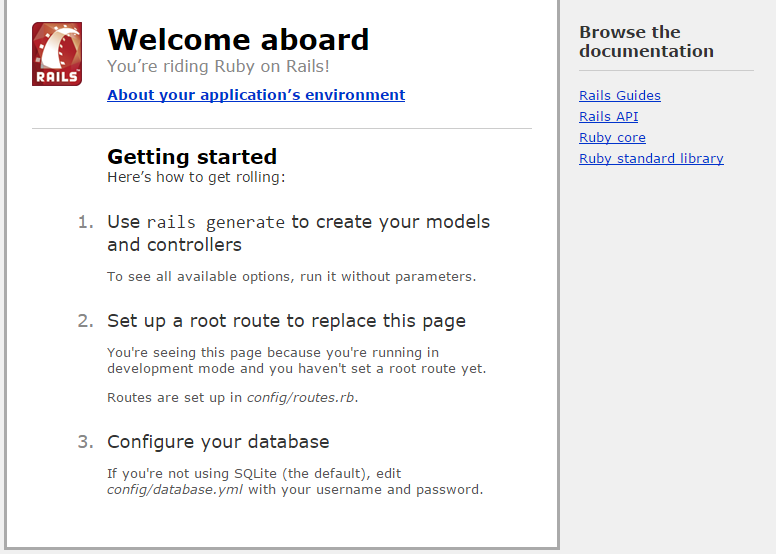Click Set up a root route heading
This screenshot has height=554, width=776.
(287, 321)
